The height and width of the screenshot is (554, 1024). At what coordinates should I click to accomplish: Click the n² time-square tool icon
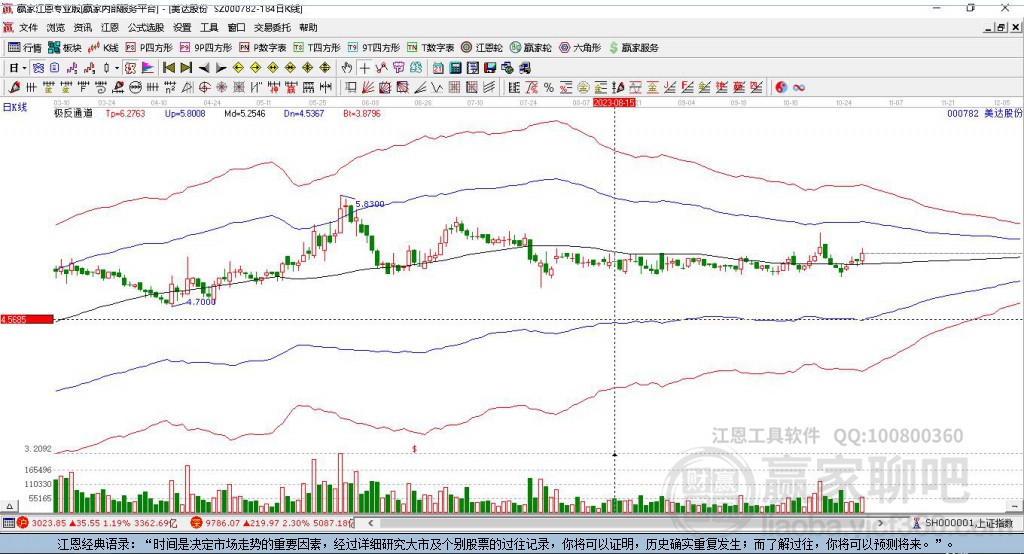(x=170, y=87)
